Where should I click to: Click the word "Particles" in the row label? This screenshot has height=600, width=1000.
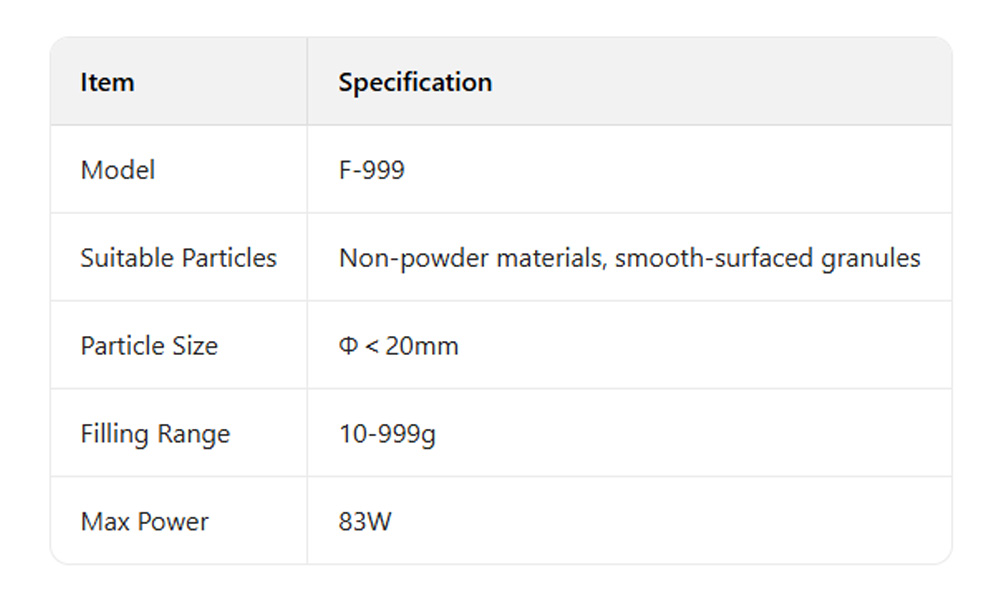[231, 258]
